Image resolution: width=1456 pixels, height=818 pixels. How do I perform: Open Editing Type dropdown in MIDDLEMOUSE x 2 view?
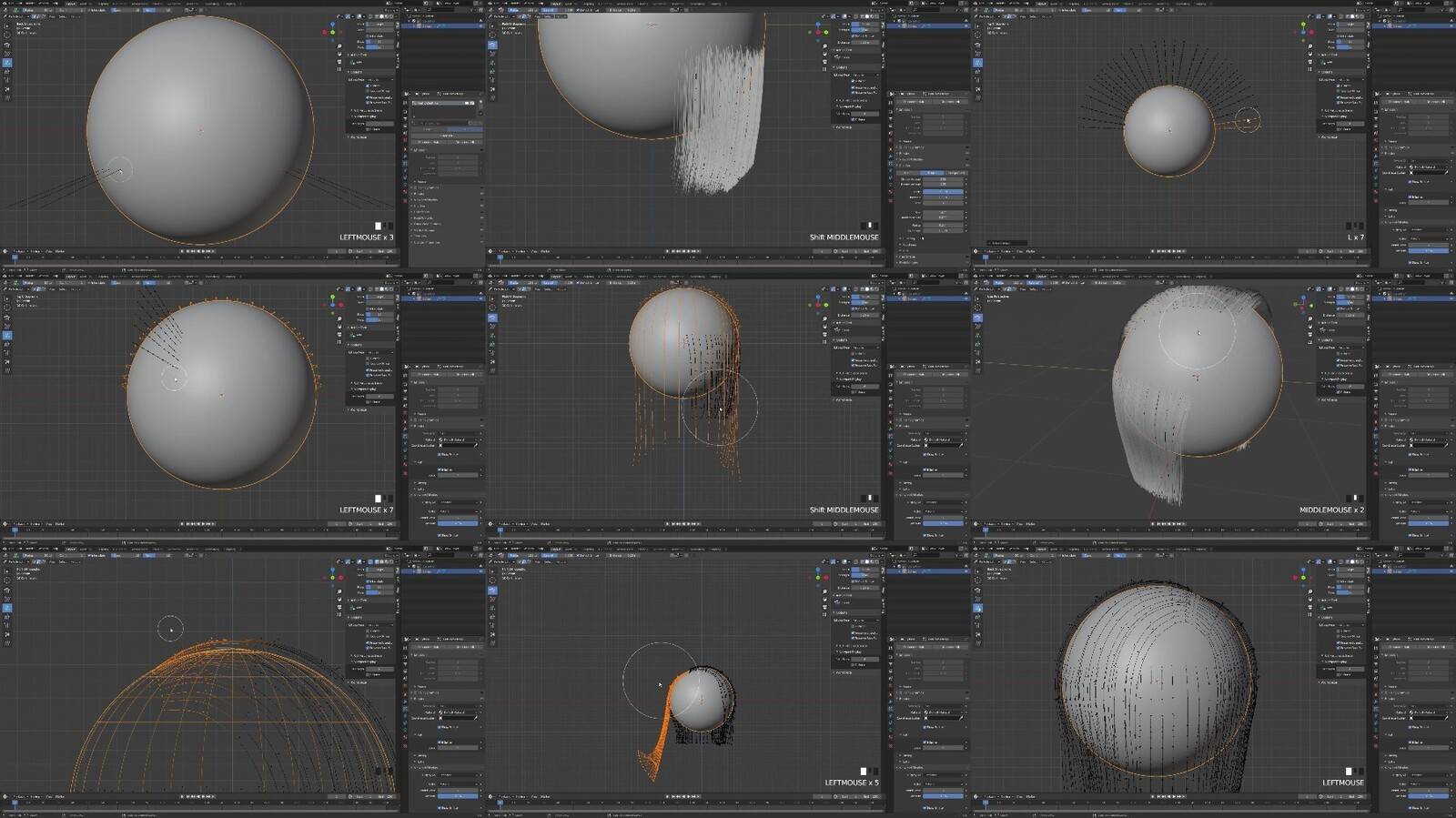pyautogui.click(x=1350, y=348)
